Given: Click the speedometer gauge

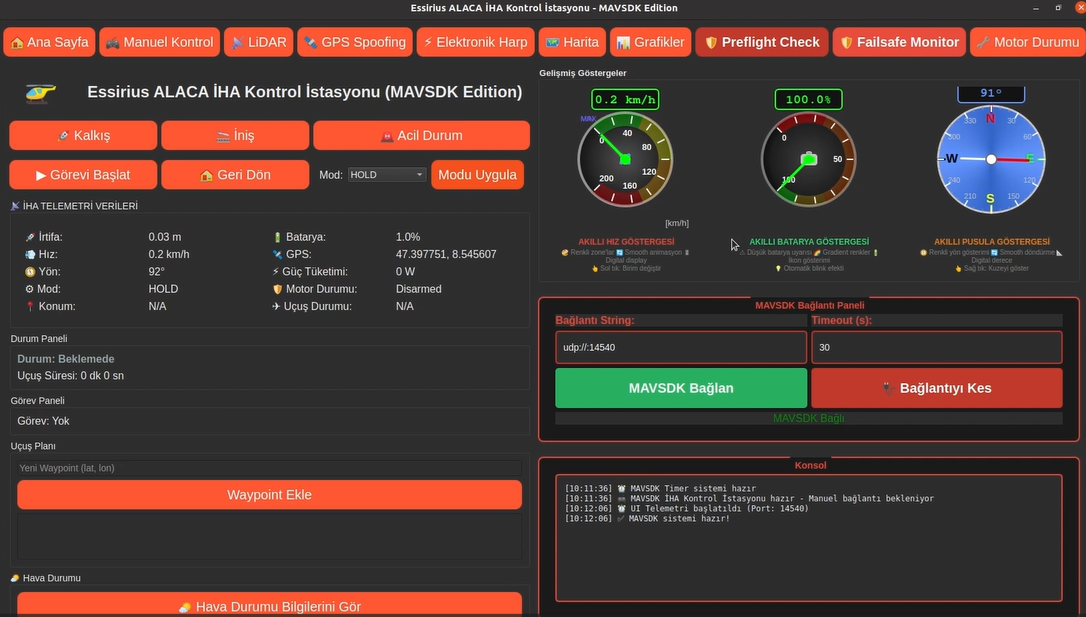Looking at the screenshot, I should (x=625, y=159).
